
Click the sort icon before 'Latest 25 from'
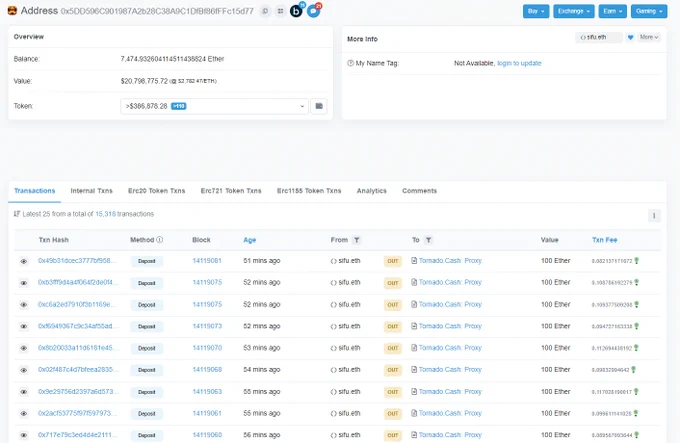17,214
